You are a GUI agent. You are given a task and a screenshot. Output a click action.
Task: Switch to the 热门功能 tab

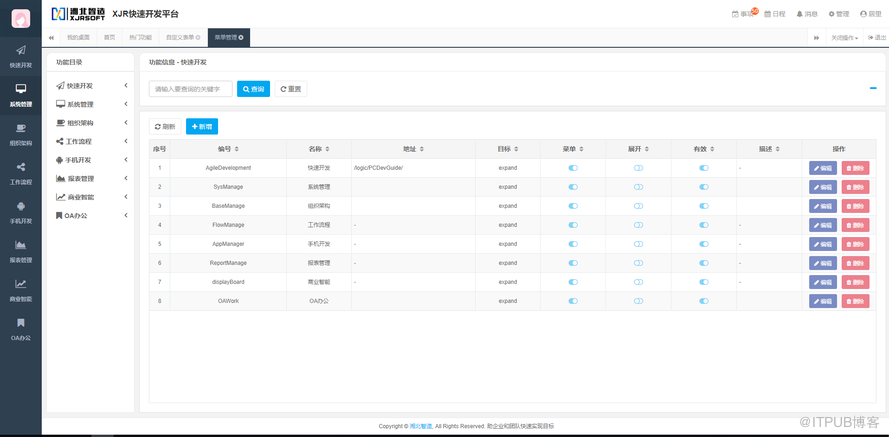click(x=140, y=37)
